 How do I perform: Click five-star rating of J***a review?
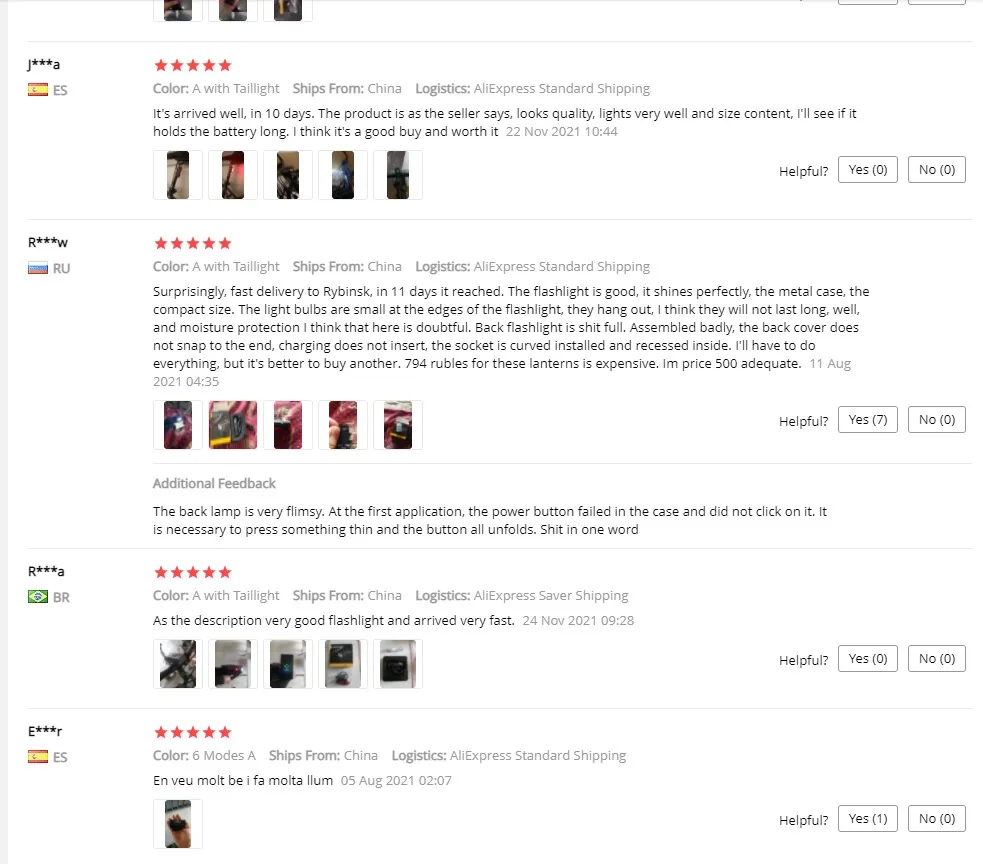click(192, 65)
